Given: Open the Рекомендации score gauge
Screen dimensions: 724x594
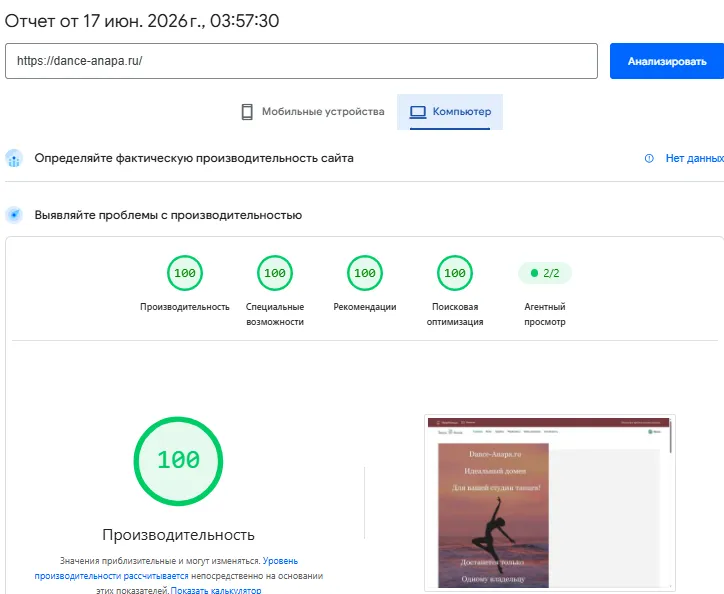Looking at the screenshot, I should [365, 273].
